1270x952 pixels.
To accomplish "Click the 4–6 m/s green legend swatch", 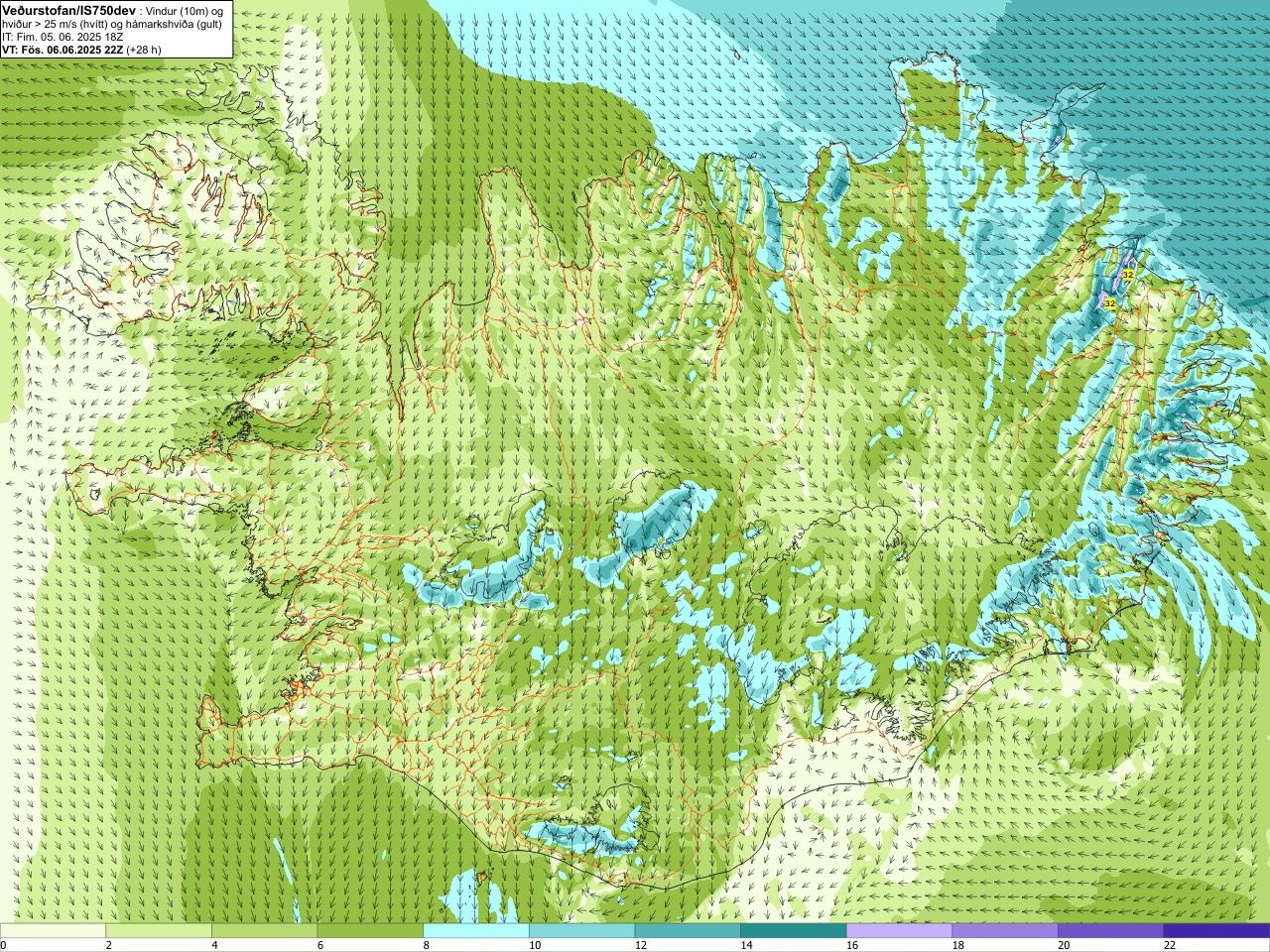I will point(264,931).
